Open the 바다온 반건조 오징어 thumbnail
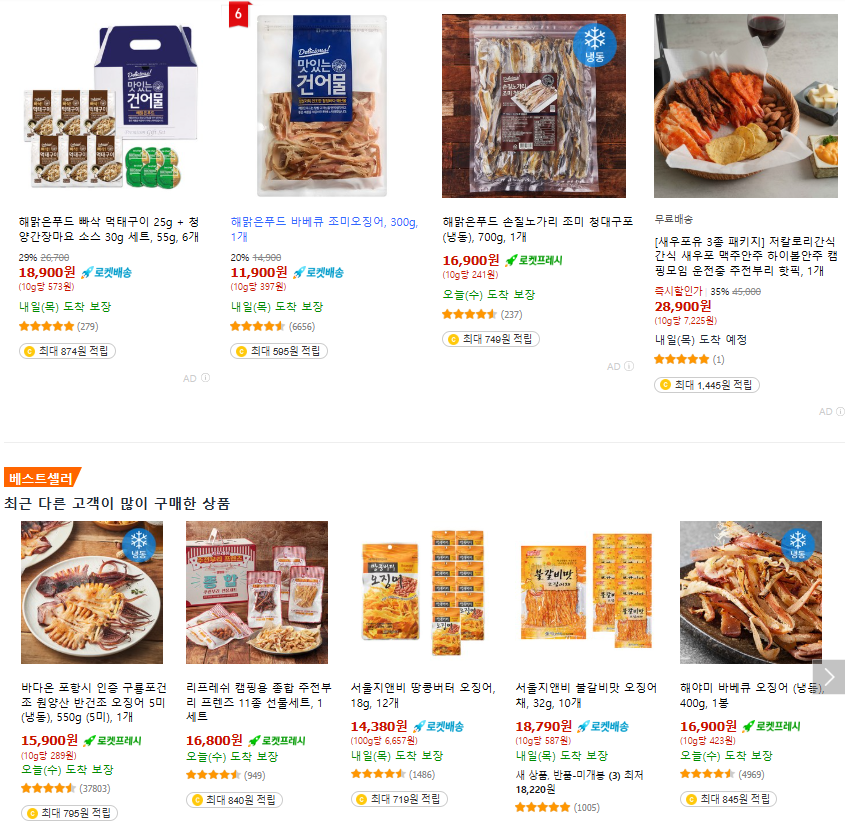 tap(92, 592)
